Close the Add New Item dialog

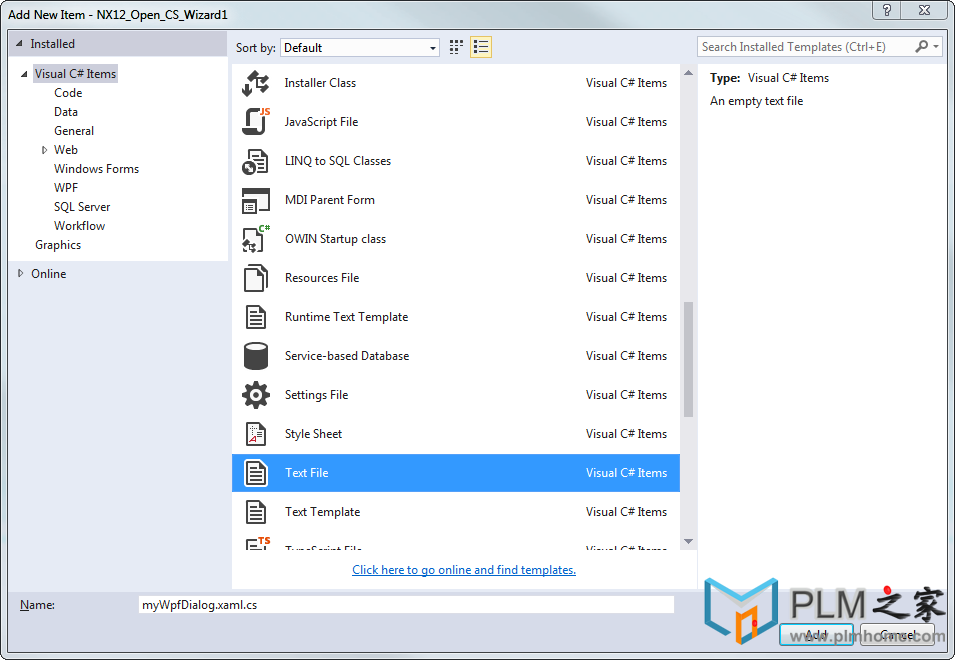coord(924,10)
